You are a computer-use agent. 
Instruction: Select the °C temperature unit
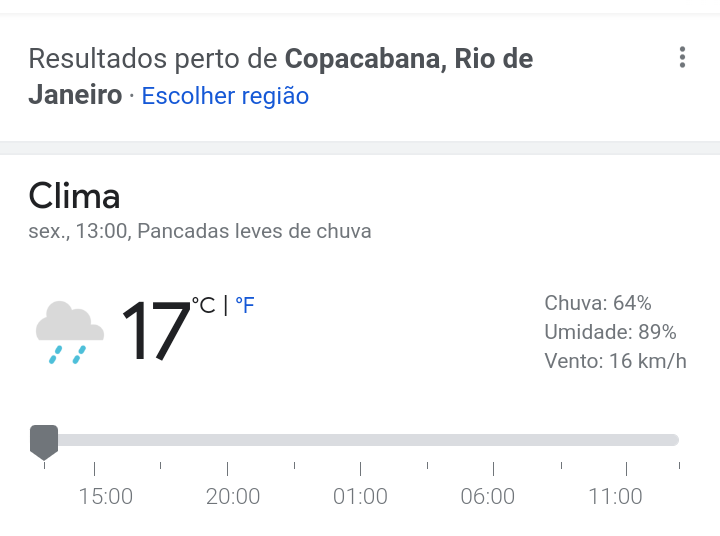point(203,305)
